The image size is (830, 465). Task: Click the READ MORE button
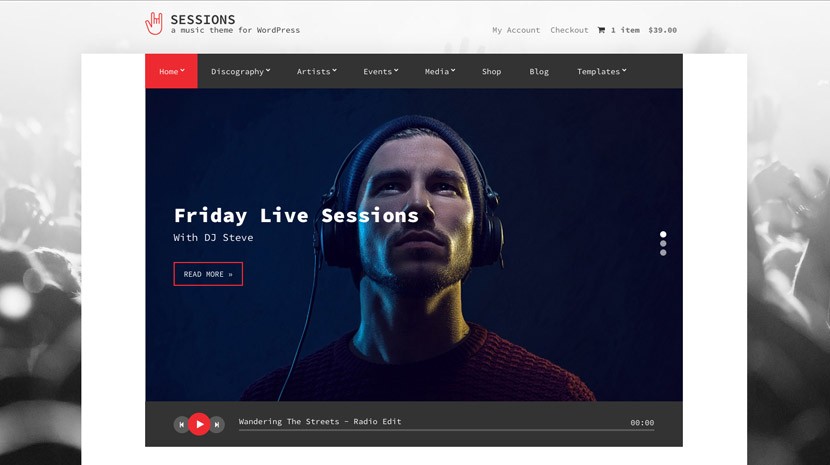point(208,274)
